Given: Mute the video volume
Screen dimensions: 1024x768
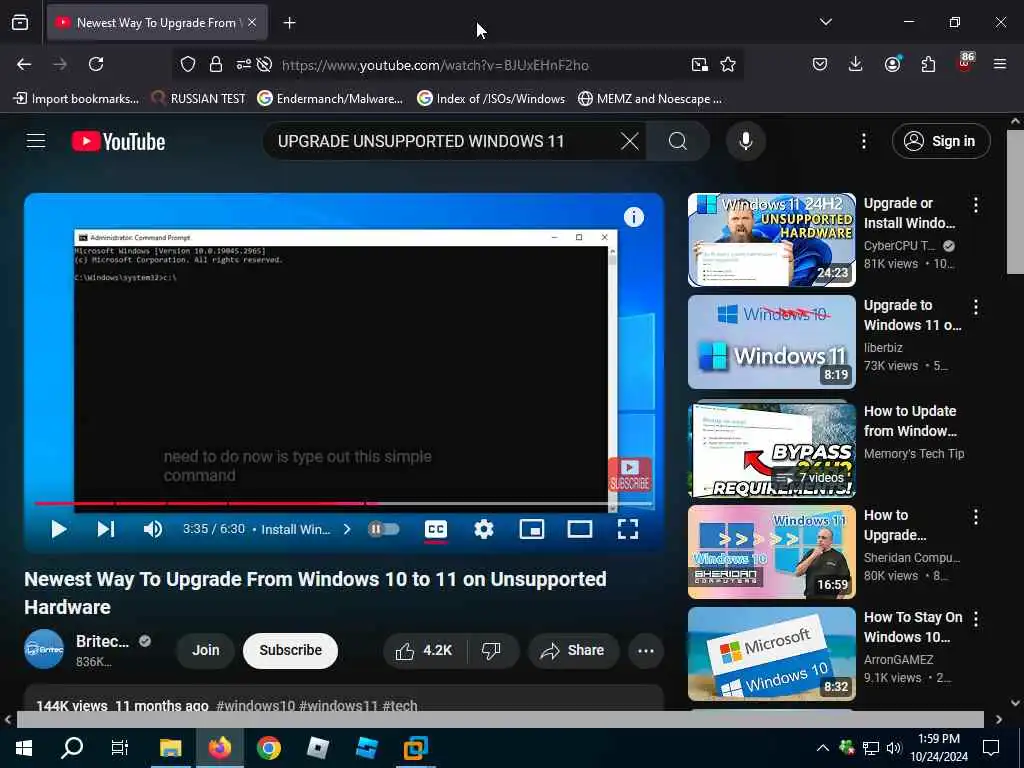Looking at the screenshot, I should point(153,529).
